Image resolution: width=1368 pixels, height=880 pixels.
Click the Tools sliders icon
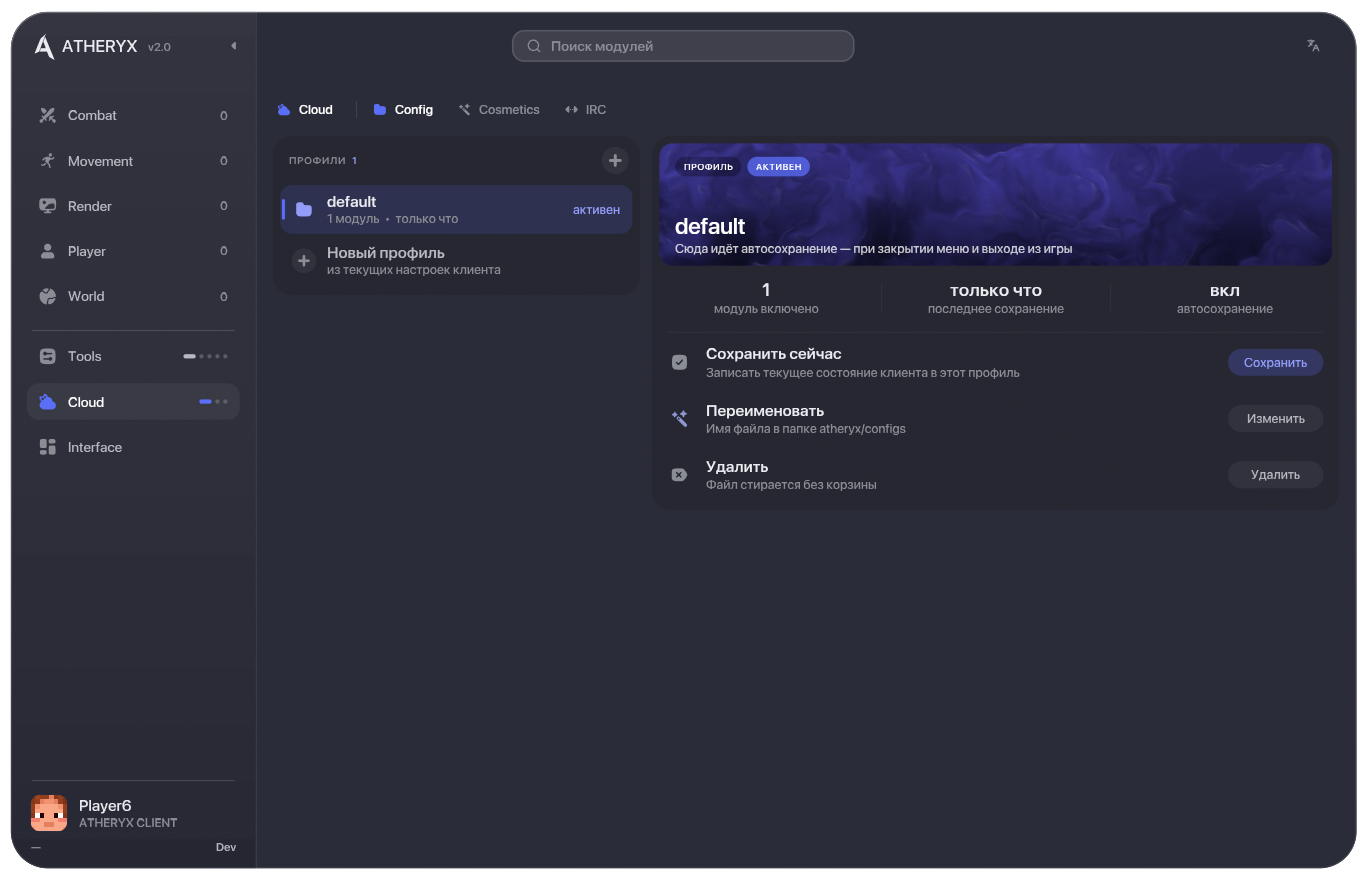click(47, 356)
